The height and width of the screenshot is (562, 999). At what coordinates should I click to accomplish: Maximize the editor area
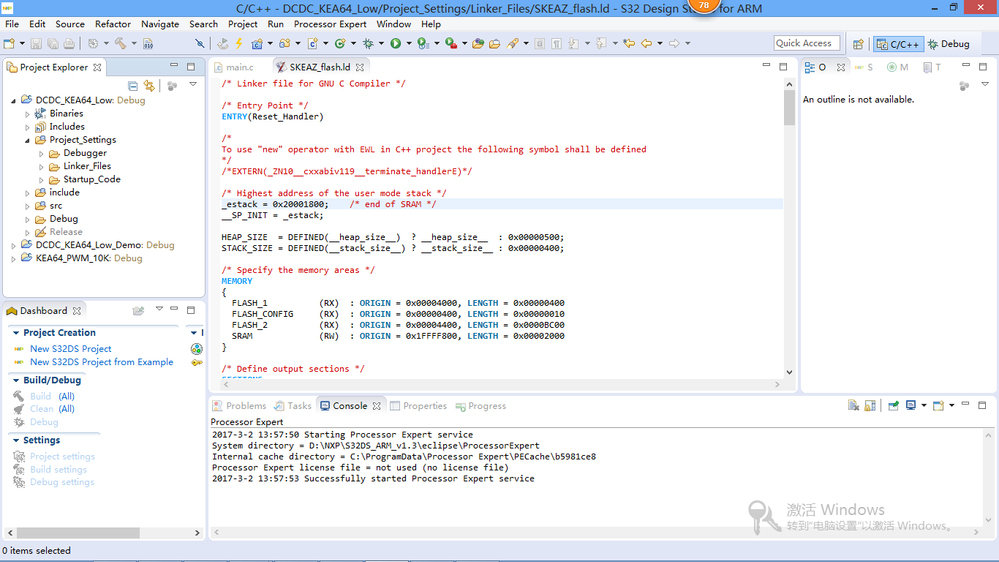(784, 66)
